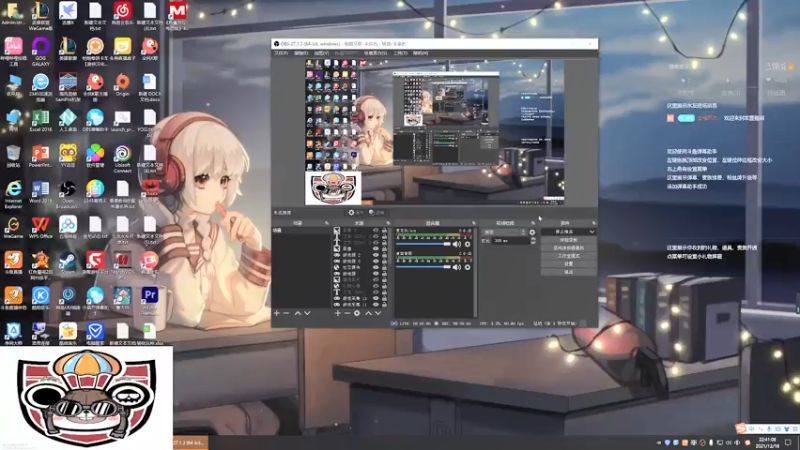Open audio settings gear for the 麦克风/Aux channel

[467, 244]
